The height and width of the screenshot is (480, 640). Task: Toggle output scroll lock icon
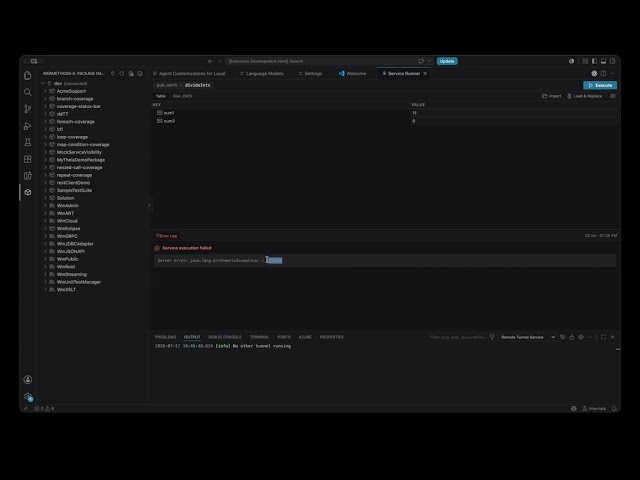(x=571, y=337)
